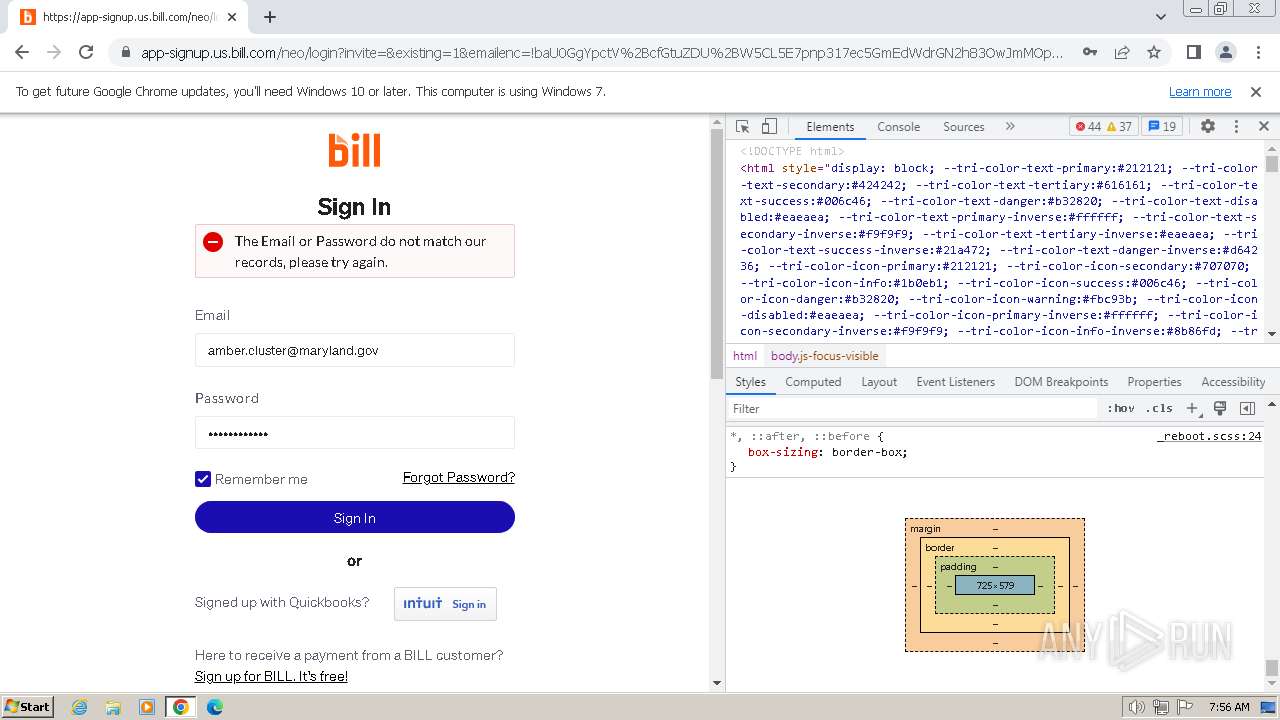Click the 19 issues badge in DevTools
Screen dimensions: 1280x720
click(1162, 127)
